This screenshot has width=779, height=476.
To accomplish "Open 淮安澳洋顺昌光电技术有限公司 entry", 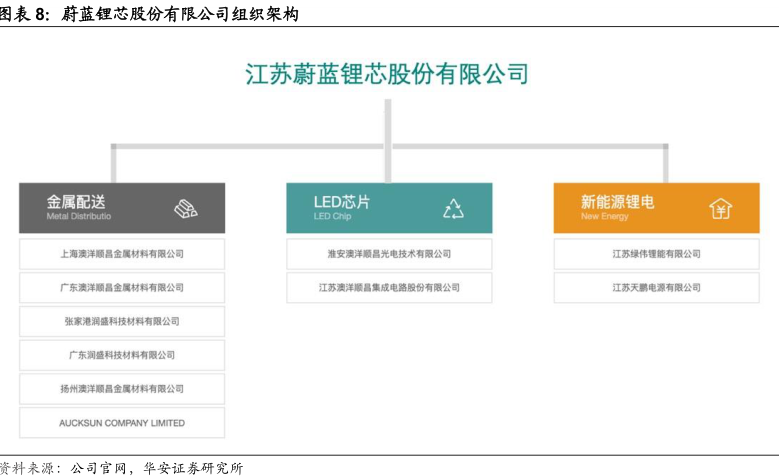I will coord(389,254).
